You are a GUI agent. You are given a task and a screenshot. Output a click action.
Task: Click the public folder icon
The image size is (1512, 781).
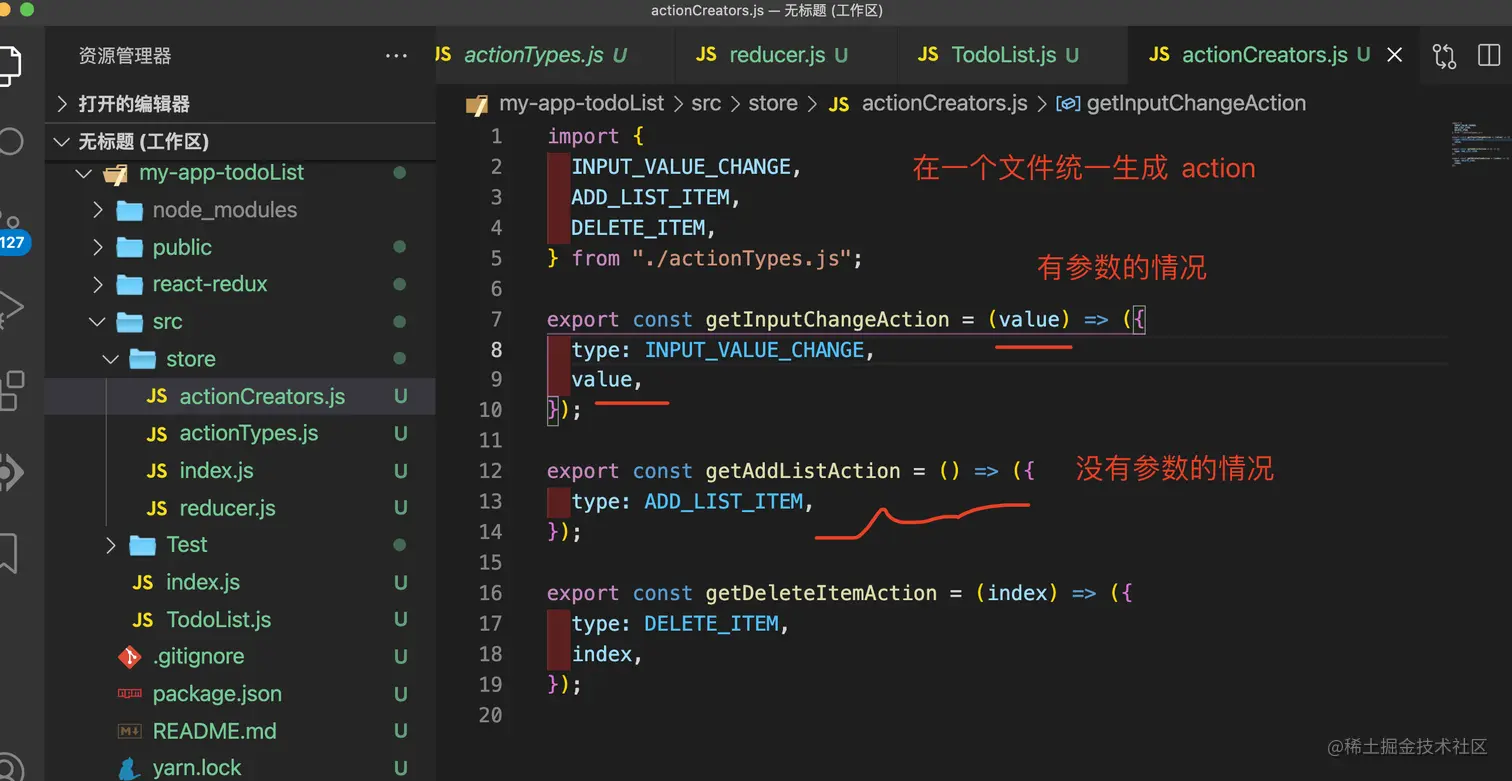tap(129, 247)
